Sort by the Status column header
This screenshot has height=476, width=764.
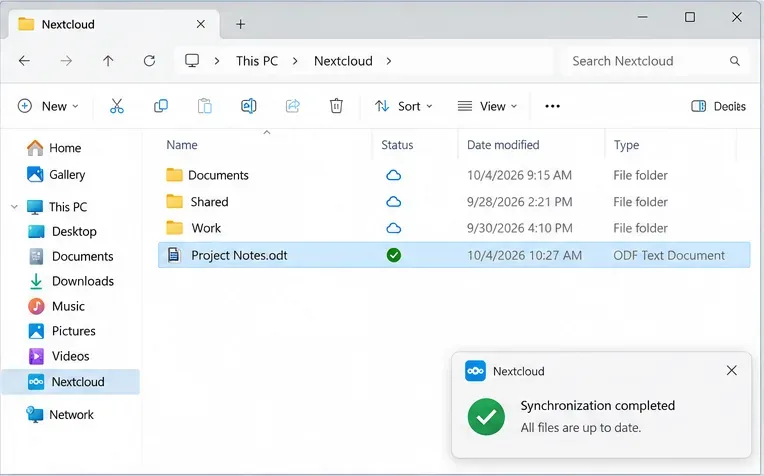pyautogui.click(x=397, y=145)
